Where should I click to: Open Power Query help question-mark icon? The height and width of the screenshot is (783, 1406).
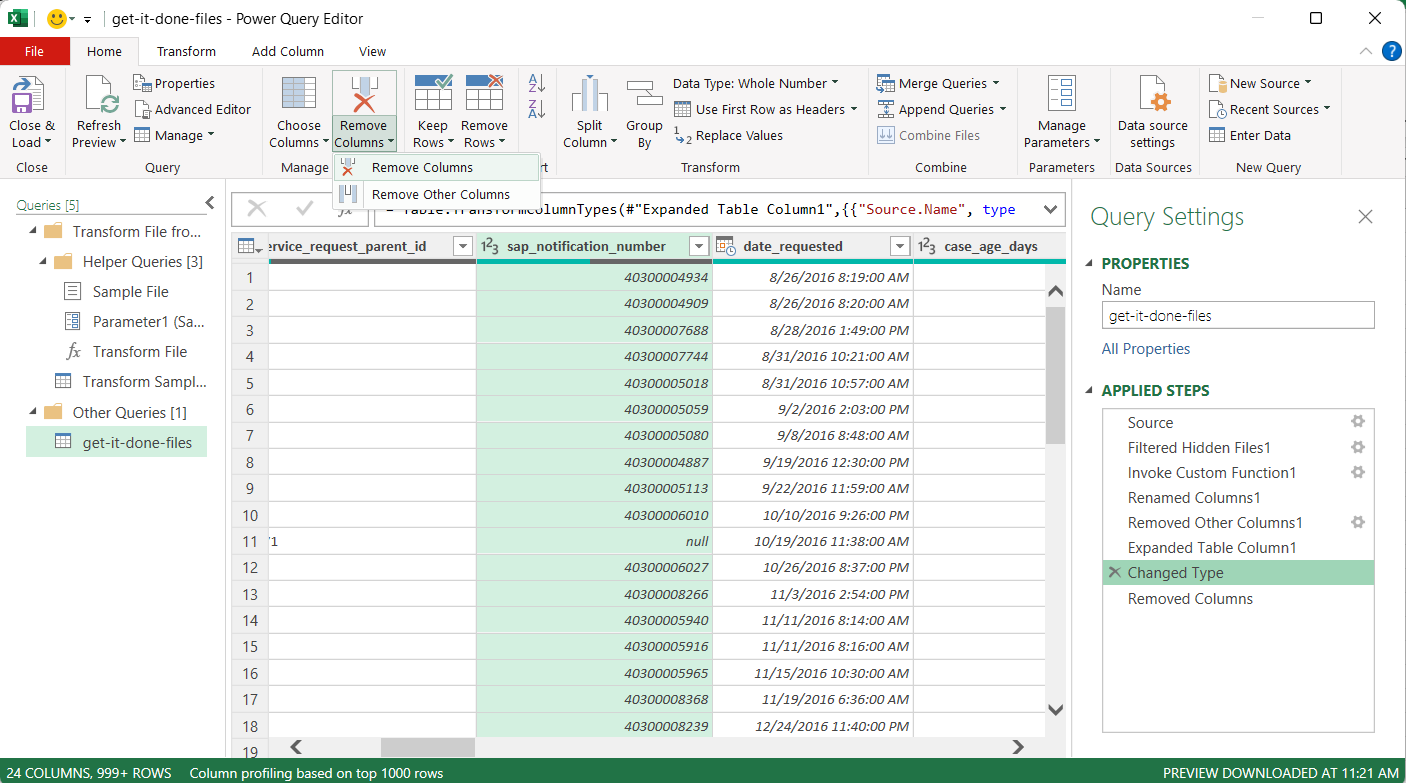(1391, 51)
